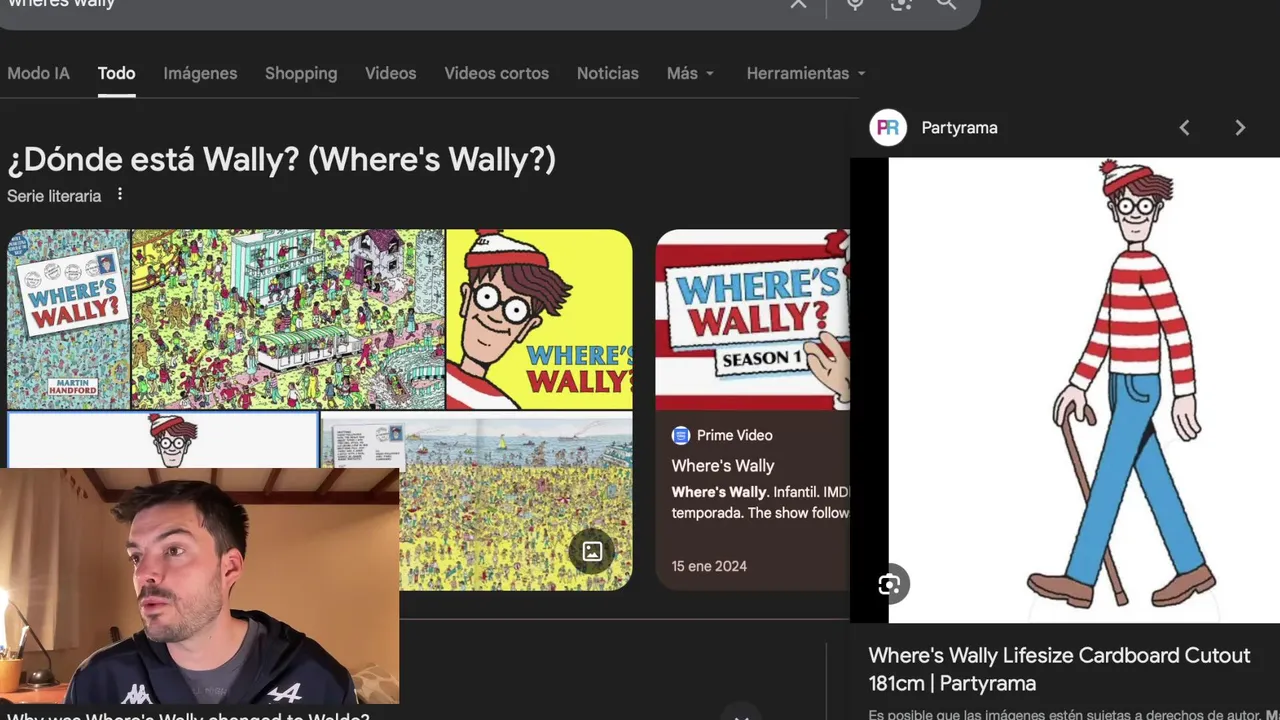Viewport: 1280px width, 720px height.
Task: Clear the search box with the X icon
Action: [798, 4]
